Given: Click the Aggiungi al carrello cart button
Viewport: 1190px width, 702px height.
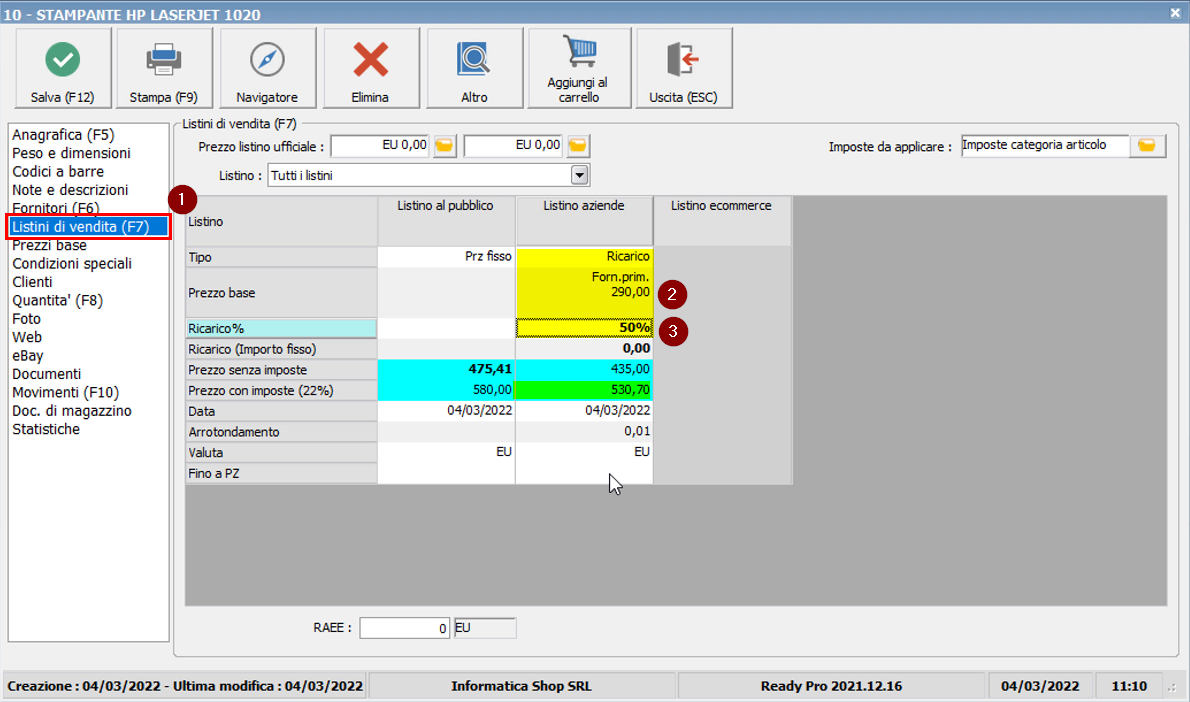Looking at the screenshot, I should click(579, 68).
